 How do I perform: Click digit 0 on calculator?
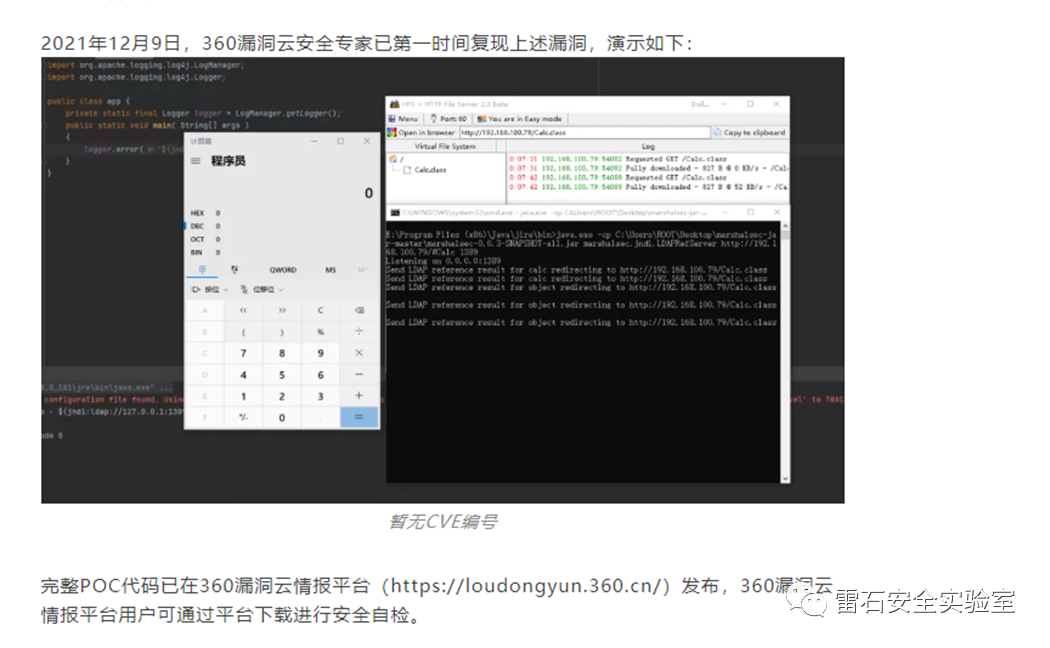coord(282,417)
